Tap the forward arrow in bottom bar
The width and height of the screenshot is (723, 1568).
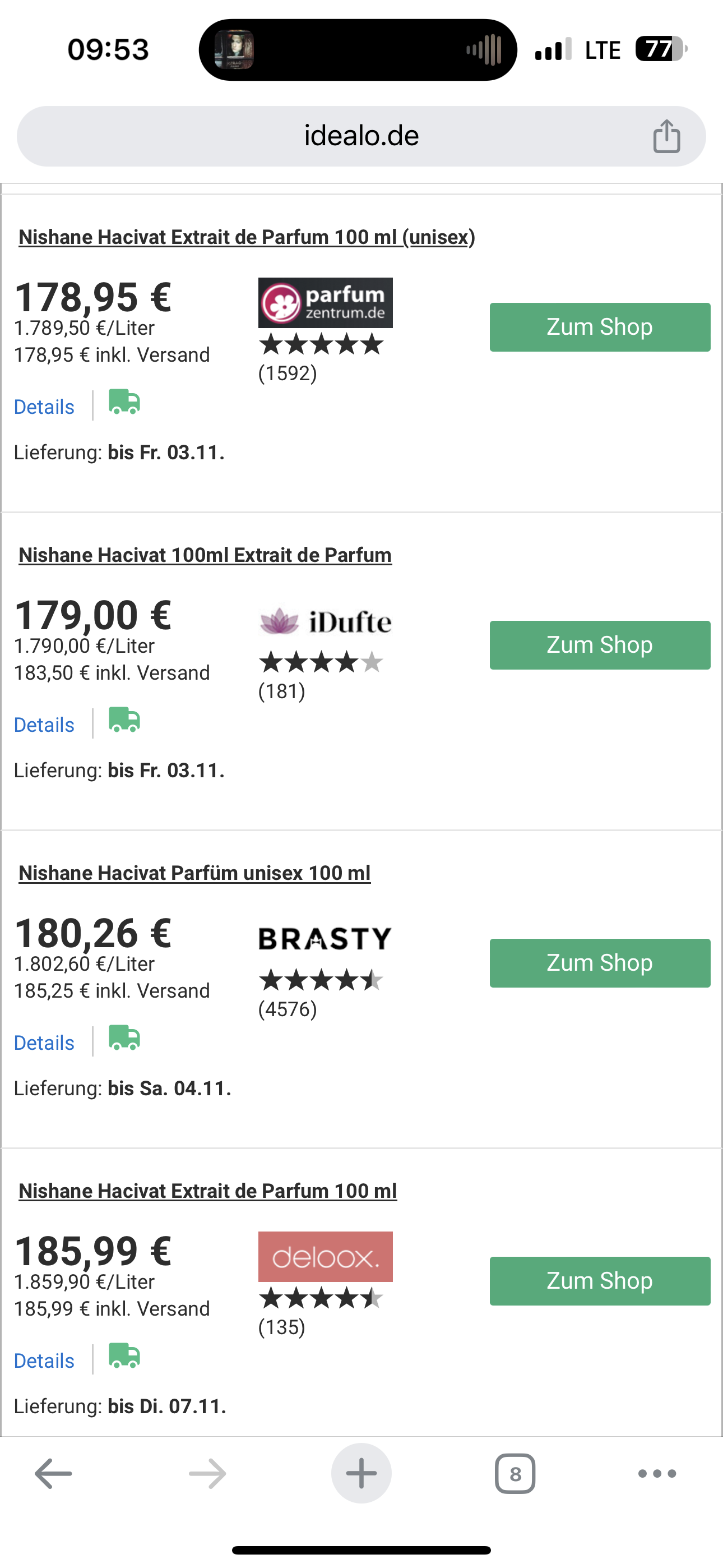click(x=207, y=1474)
